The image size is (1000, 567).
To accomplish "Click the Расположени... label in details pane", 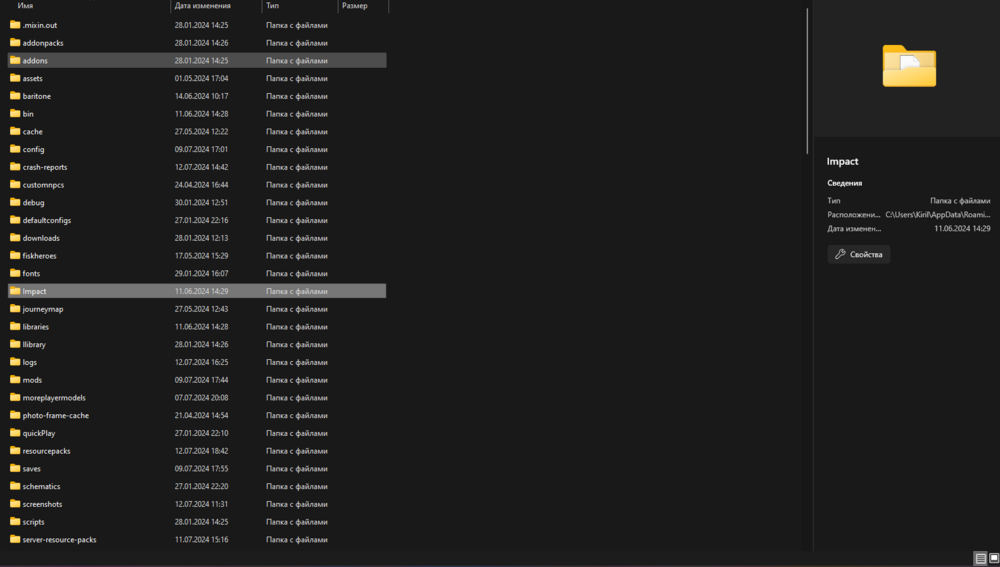I will pos(853,214).
